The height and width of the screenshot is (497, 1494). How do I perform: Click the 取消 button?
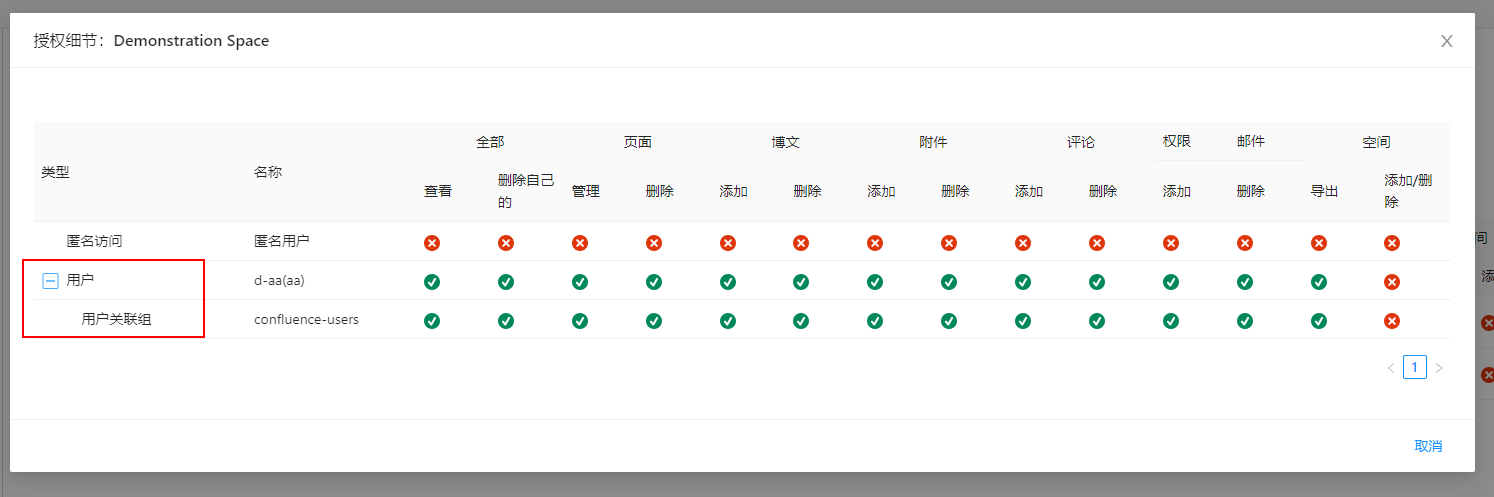(x=1428, y=446)
